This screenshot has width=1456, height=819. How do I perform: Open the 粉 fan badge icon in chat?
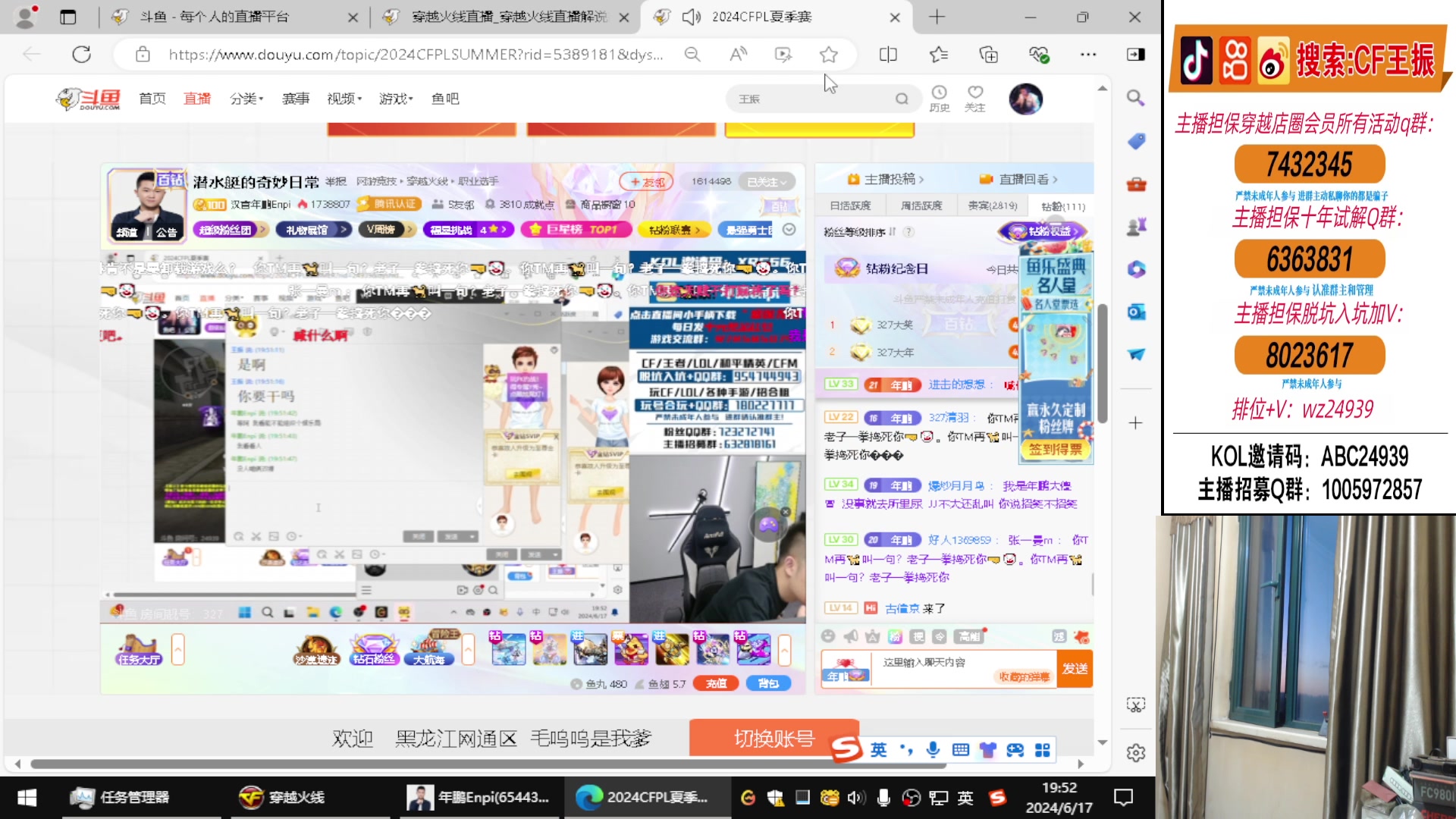(x=895, y=636)
